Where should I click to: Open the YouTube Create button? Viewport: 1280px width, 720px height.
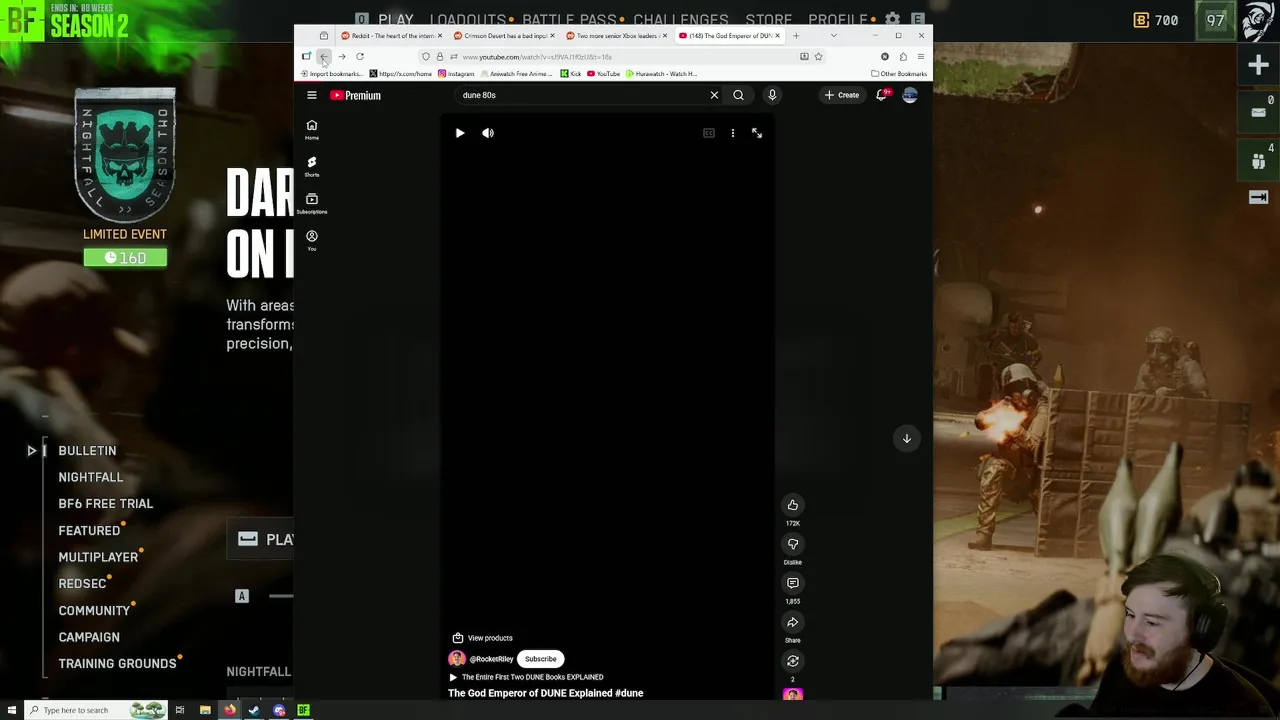(x=842, y=95)
